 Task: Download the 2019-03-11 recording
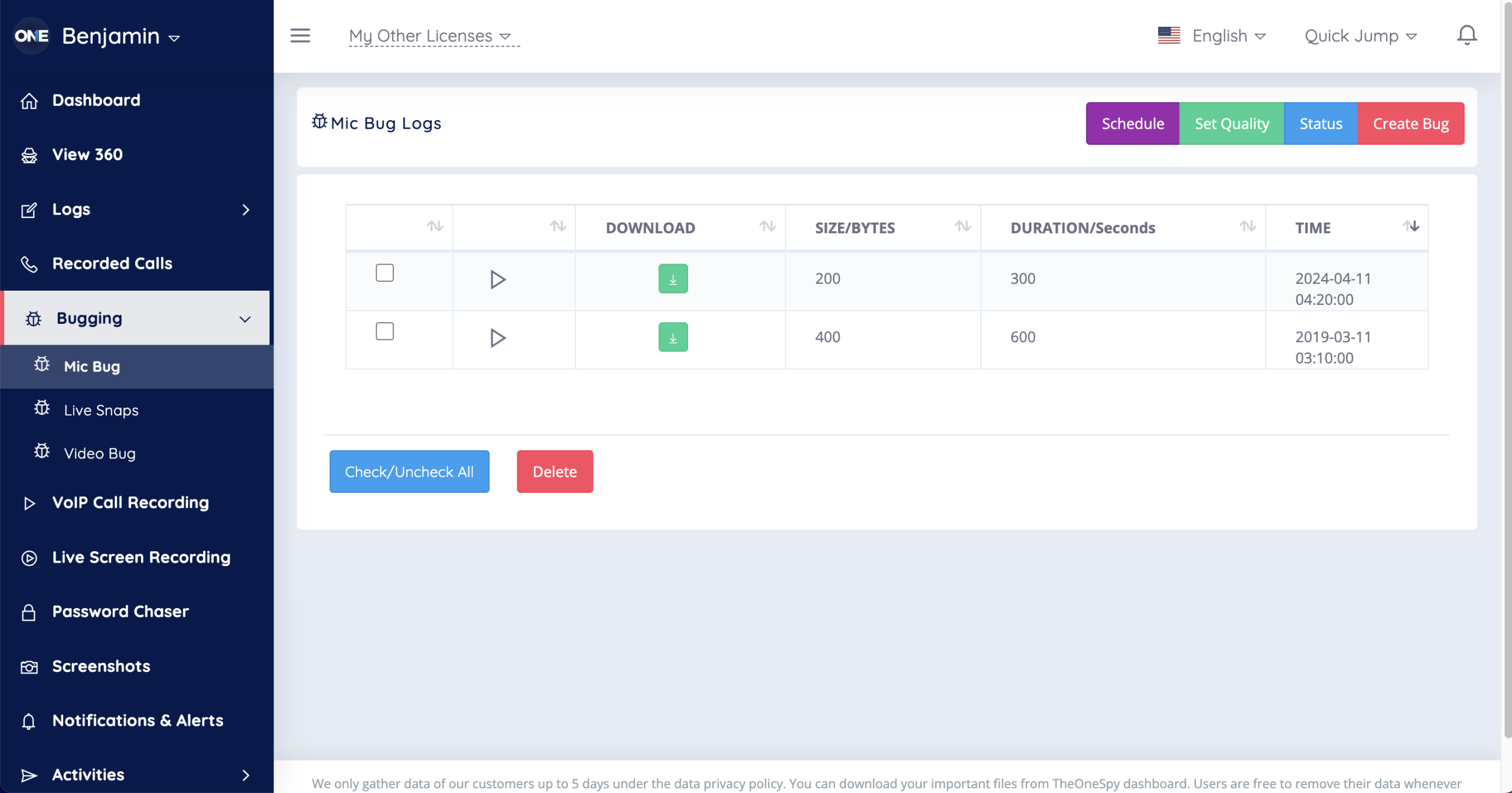[673, 337]
